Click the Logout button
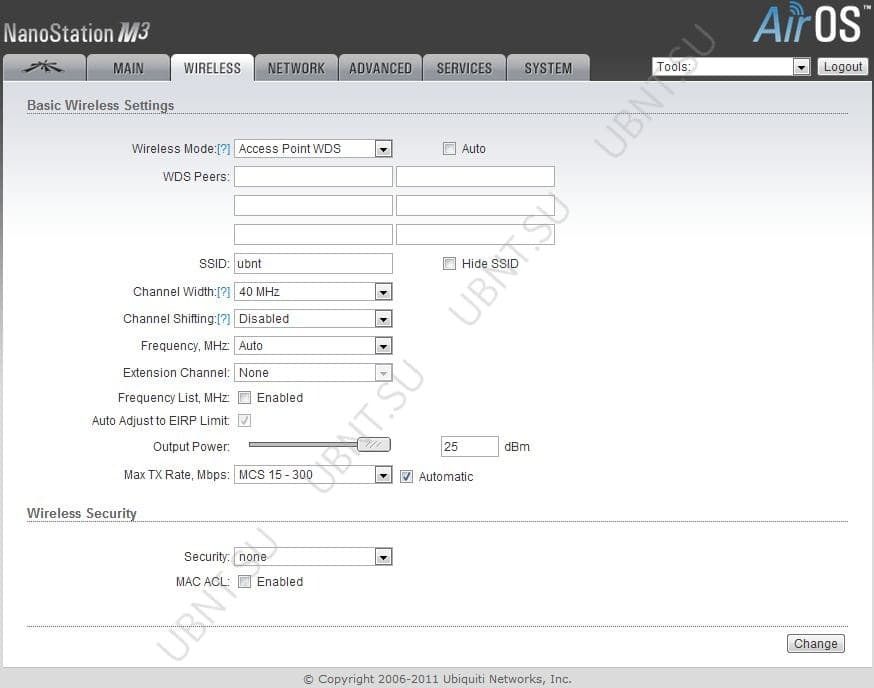 coord(842,67)
